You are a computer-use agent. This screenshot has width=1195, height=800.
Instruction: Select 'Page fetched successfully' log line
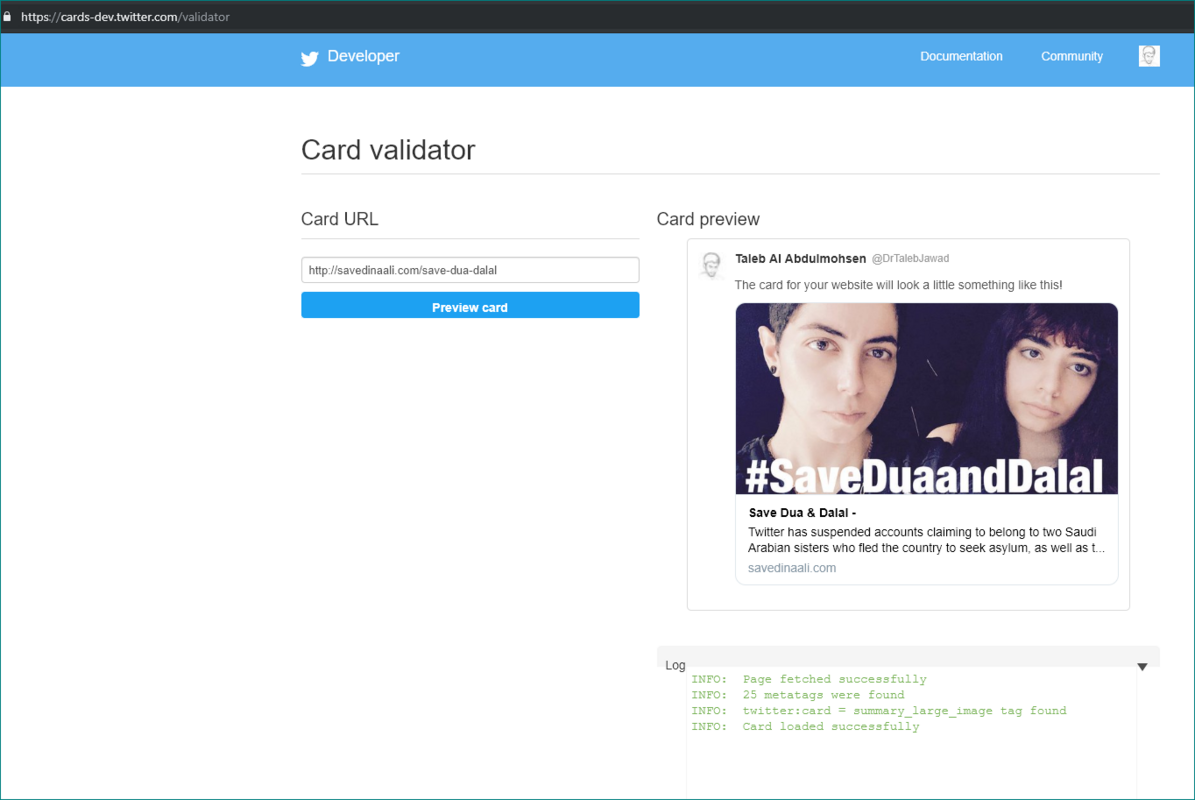coord(809,679)
